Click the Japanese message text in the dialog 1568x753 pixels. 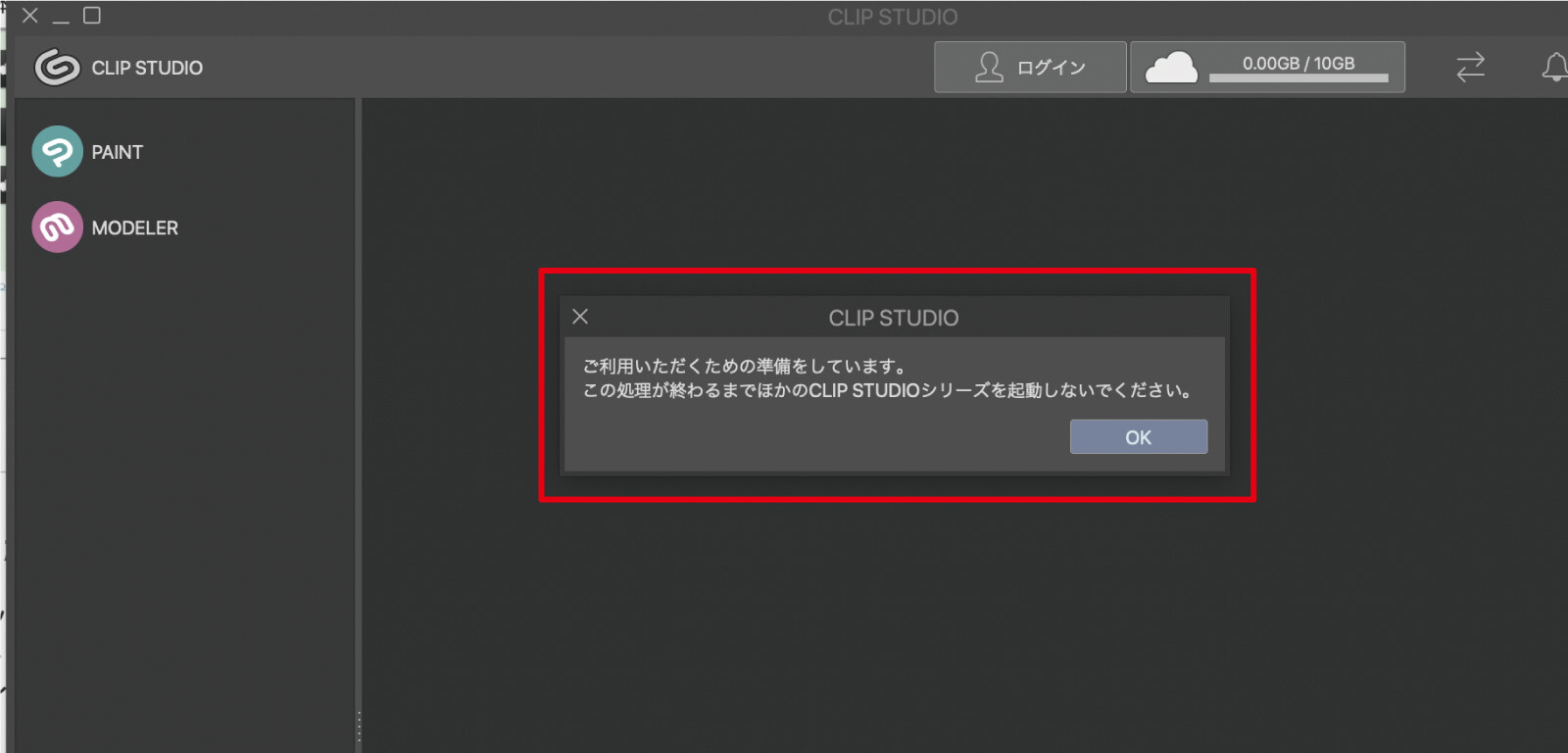tap(887, 378)
